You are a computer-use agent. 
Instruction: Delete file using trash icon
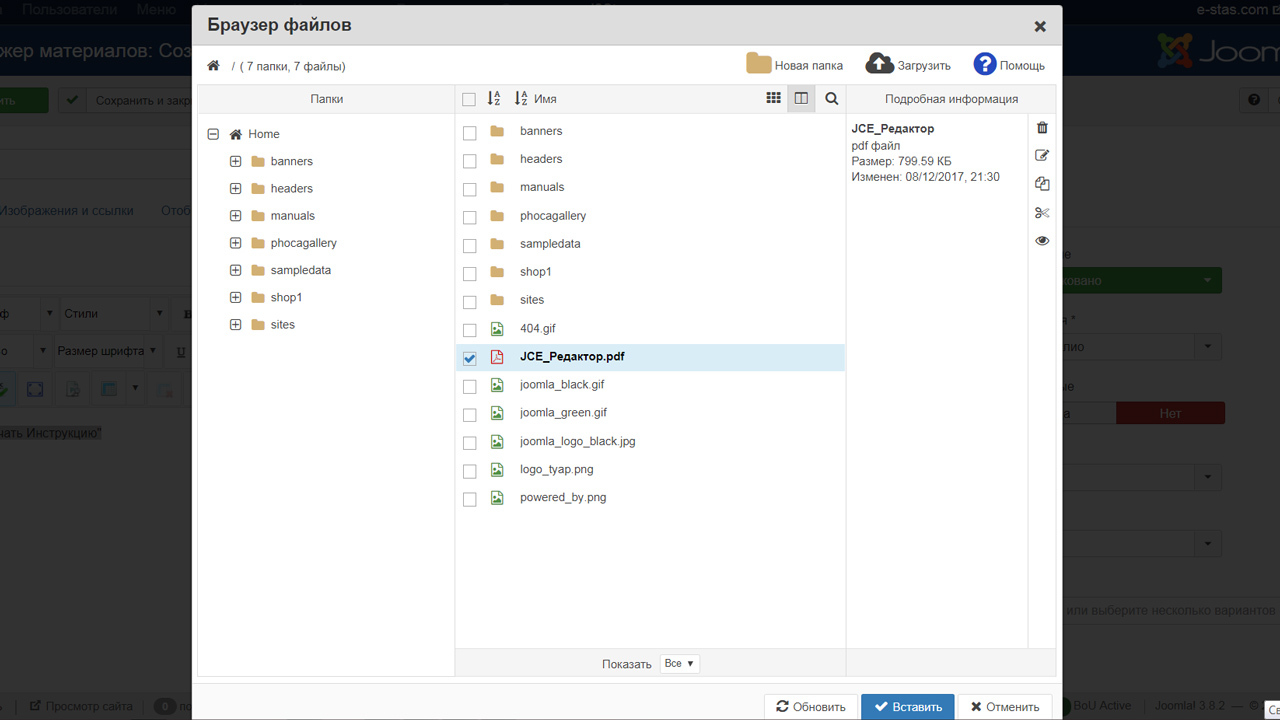pyautogui.click(x=1042, y=128)
